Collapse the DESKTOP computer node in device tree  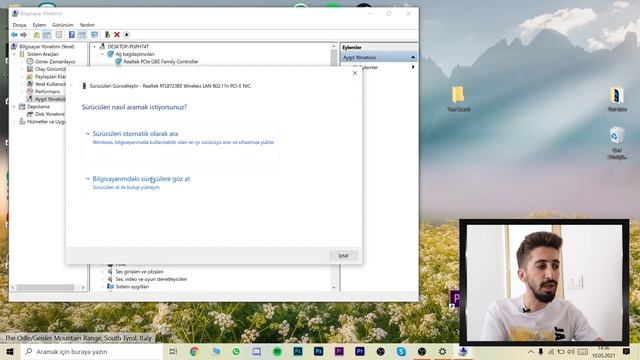point(94,47)
